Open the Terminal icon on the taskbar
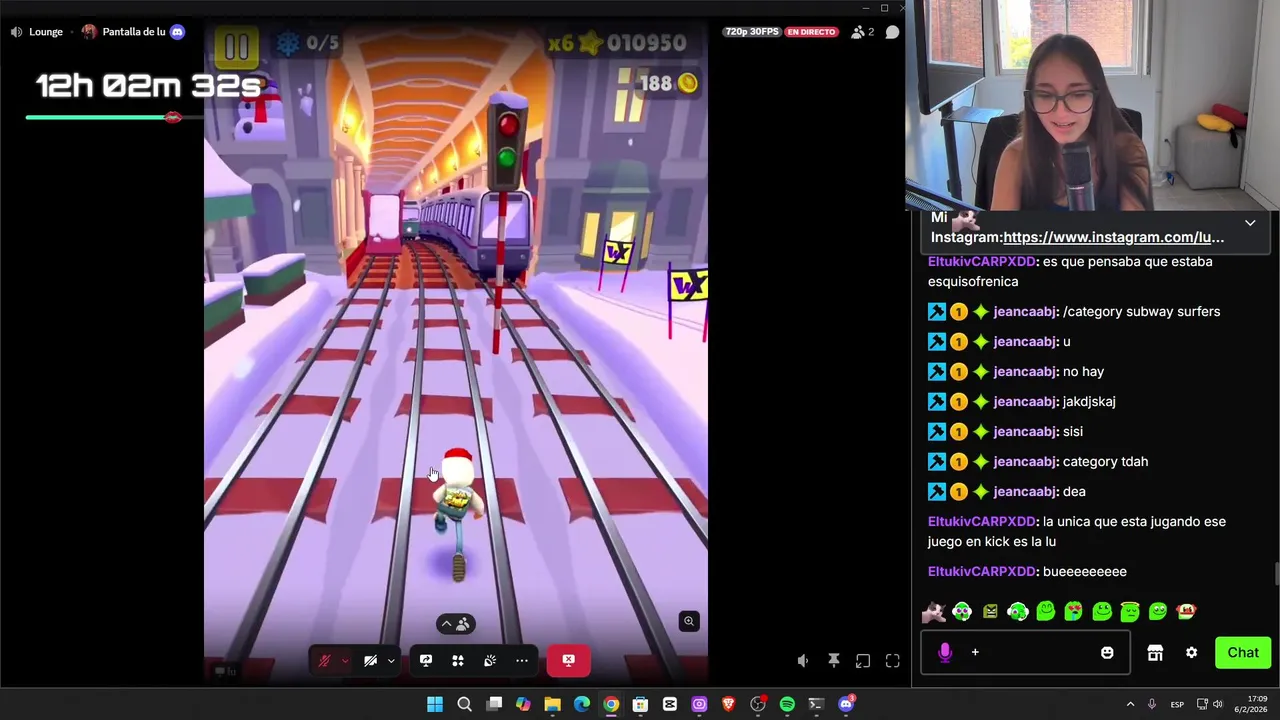The height and width of the screenshot is (720, 1280). [x=816, y=705]
